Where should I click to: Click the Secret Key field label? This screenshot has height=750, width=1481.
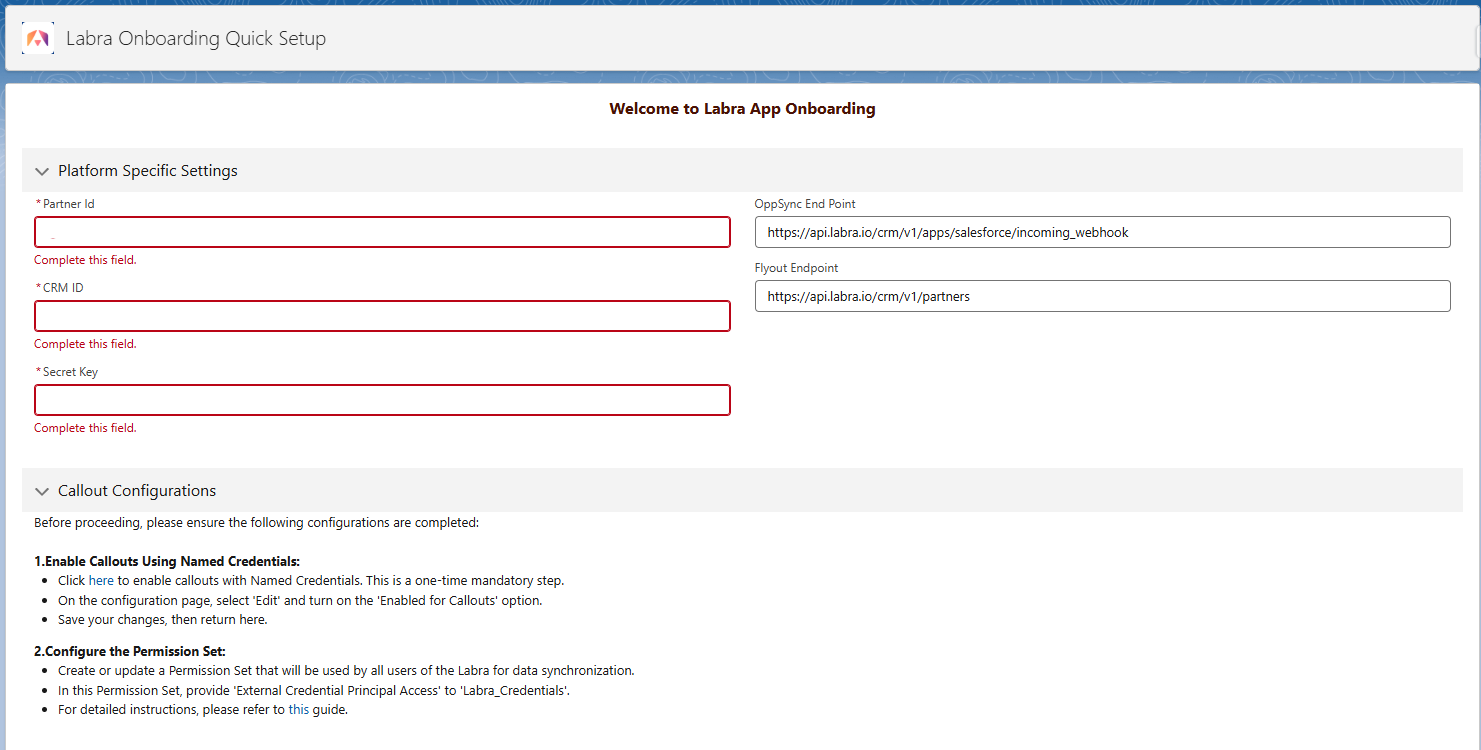pyautogui.click(x=70, y=372)
